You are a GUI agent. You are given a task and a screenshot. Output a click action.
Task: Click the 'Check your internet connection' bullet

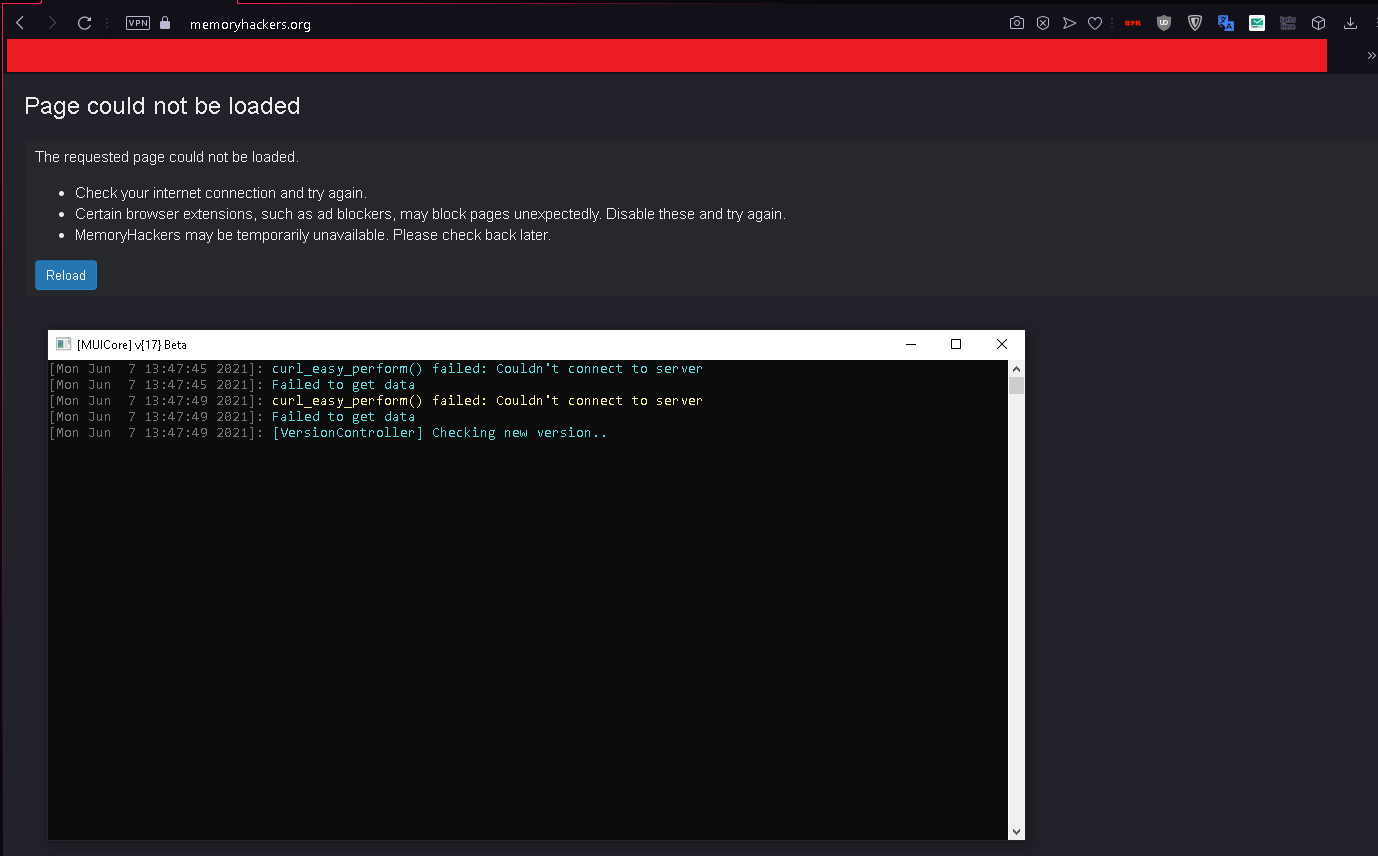click(x=221, y=193)
